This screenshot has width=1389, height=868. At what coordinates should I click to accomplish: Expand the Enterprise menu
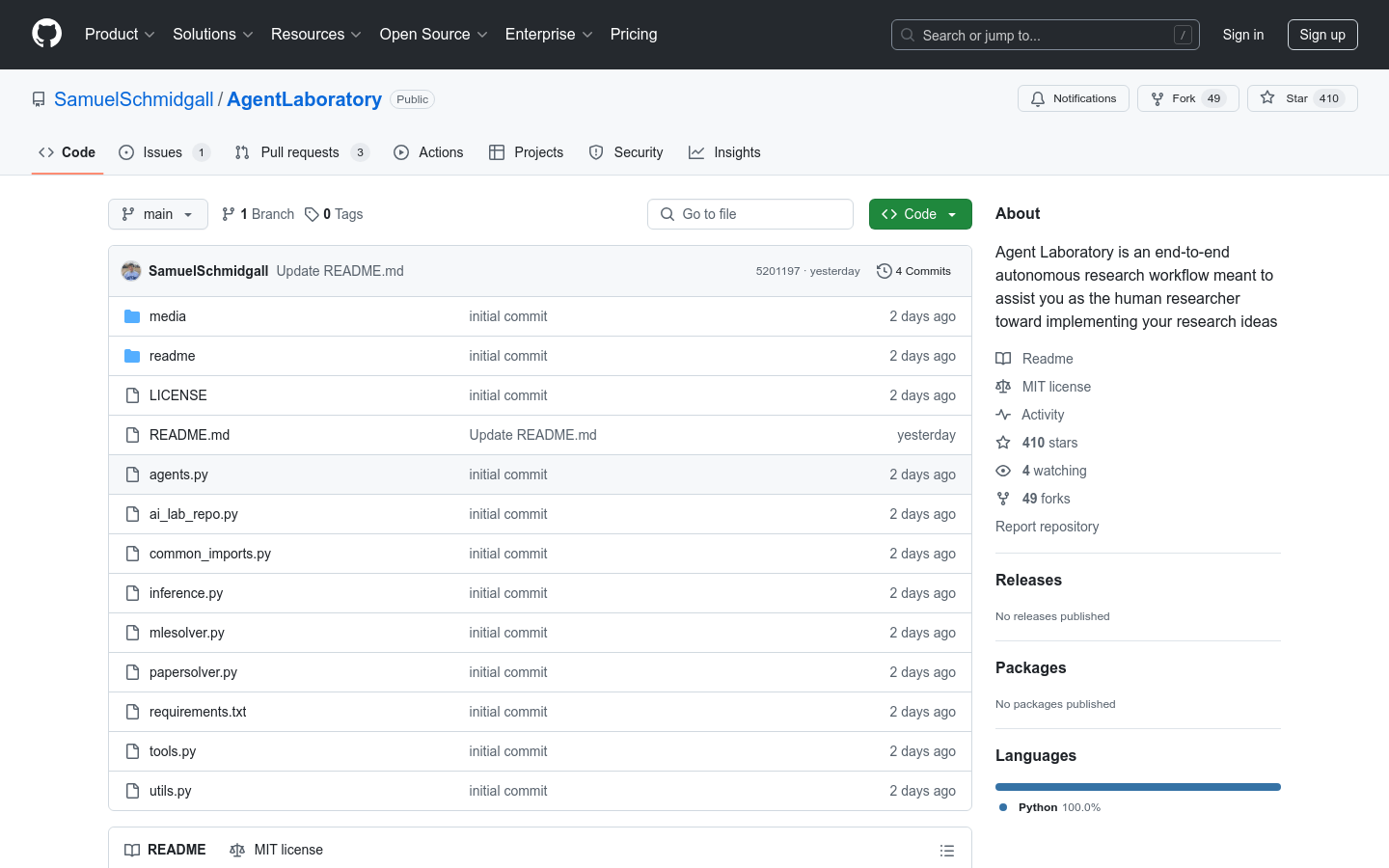pos(549,34)
